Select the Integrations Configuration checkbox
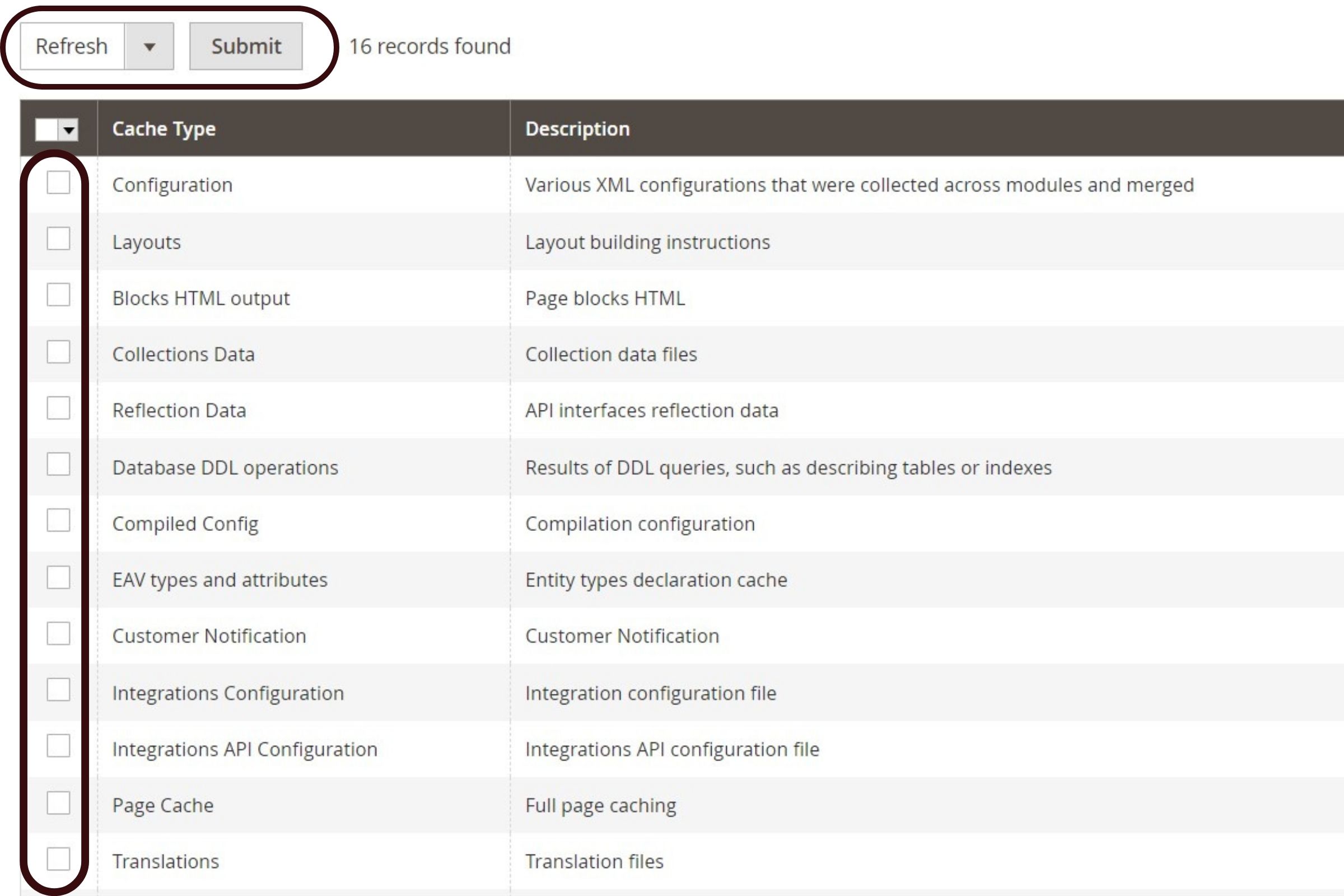The width and height of the screenshot is (1344, 896). [58, 690]
